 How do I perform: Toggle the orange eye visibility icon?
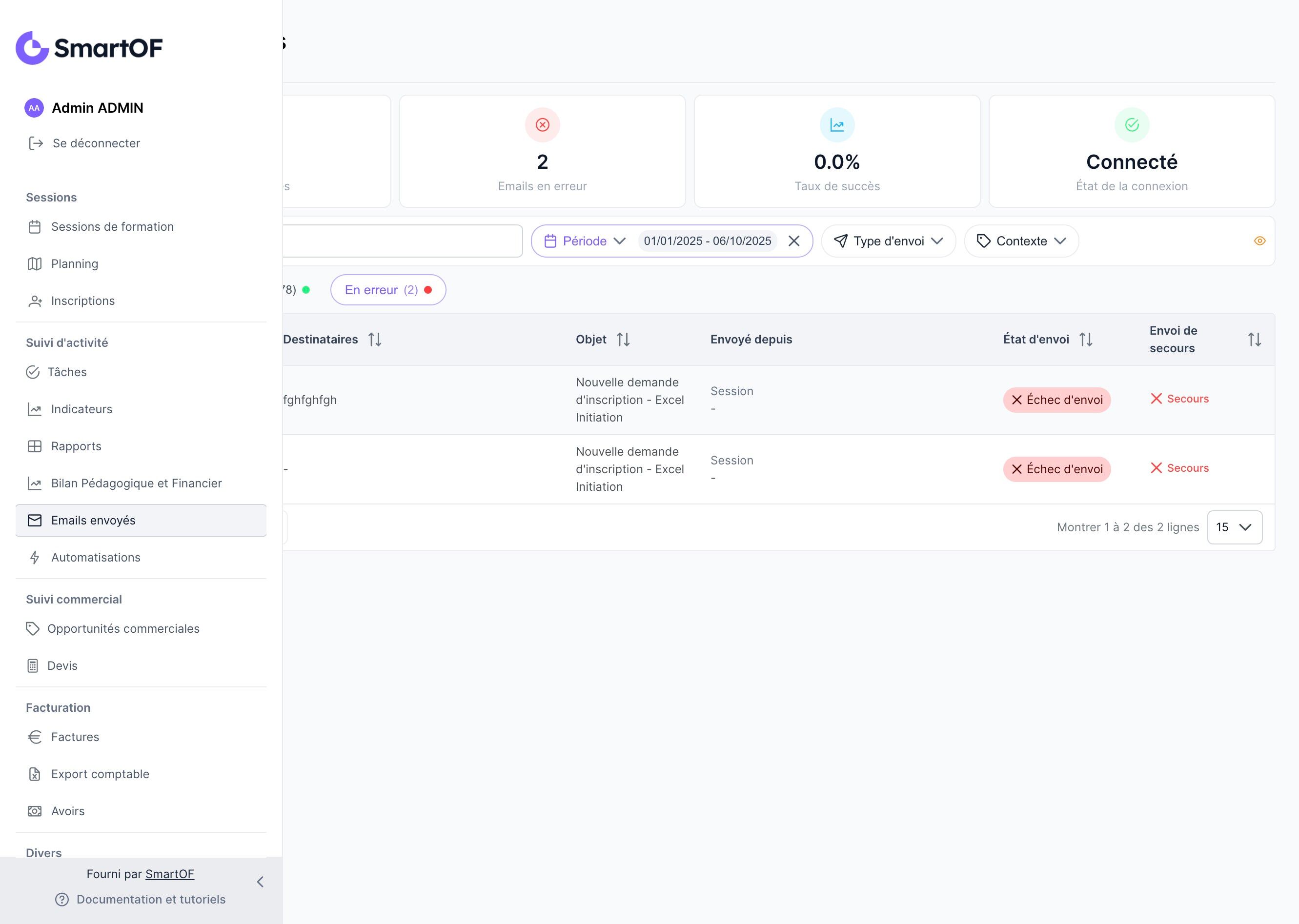click(1259, 241)
